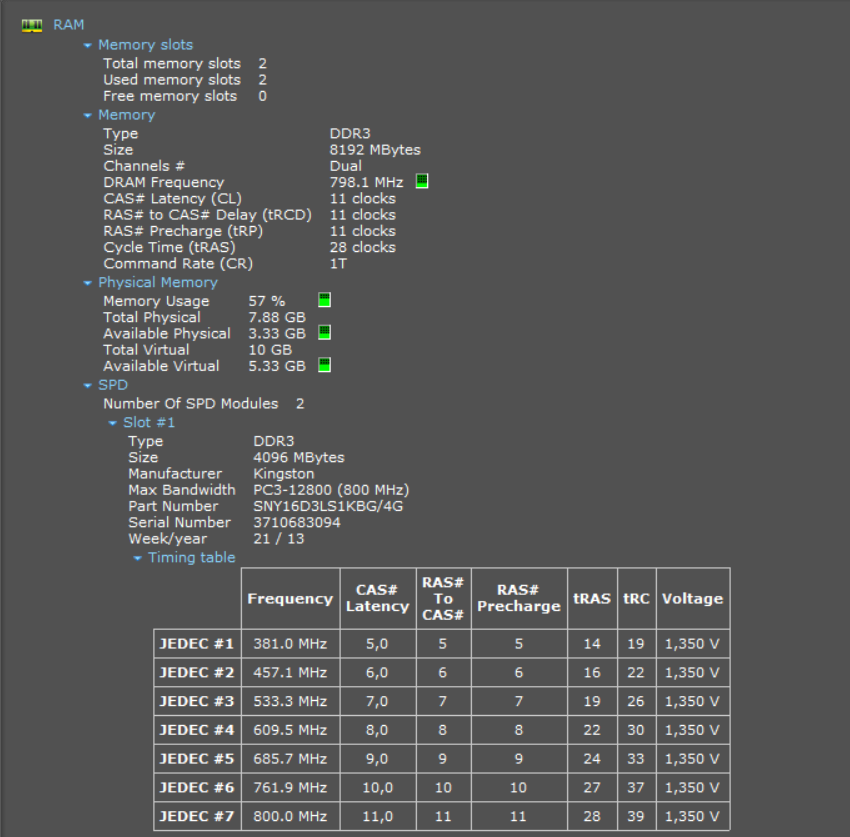Screen dimensions: 850x837
Task: Click the part number SNY16D3LS1KBG/4G
Action: click(x=328, y=506)
